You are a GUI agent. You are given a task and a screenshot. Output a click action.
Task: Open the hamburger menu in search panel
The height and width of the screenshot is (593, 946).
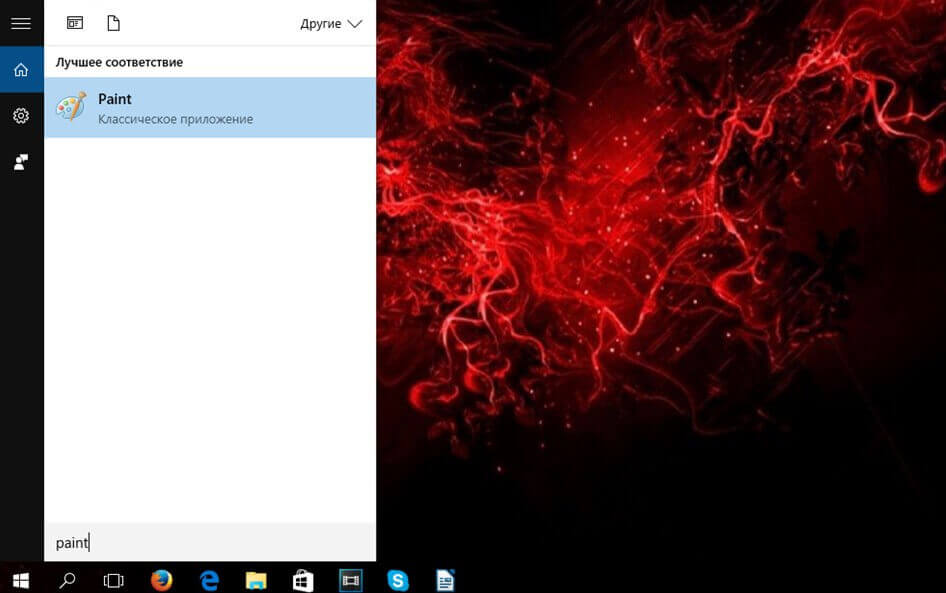(x=21, y=23)
